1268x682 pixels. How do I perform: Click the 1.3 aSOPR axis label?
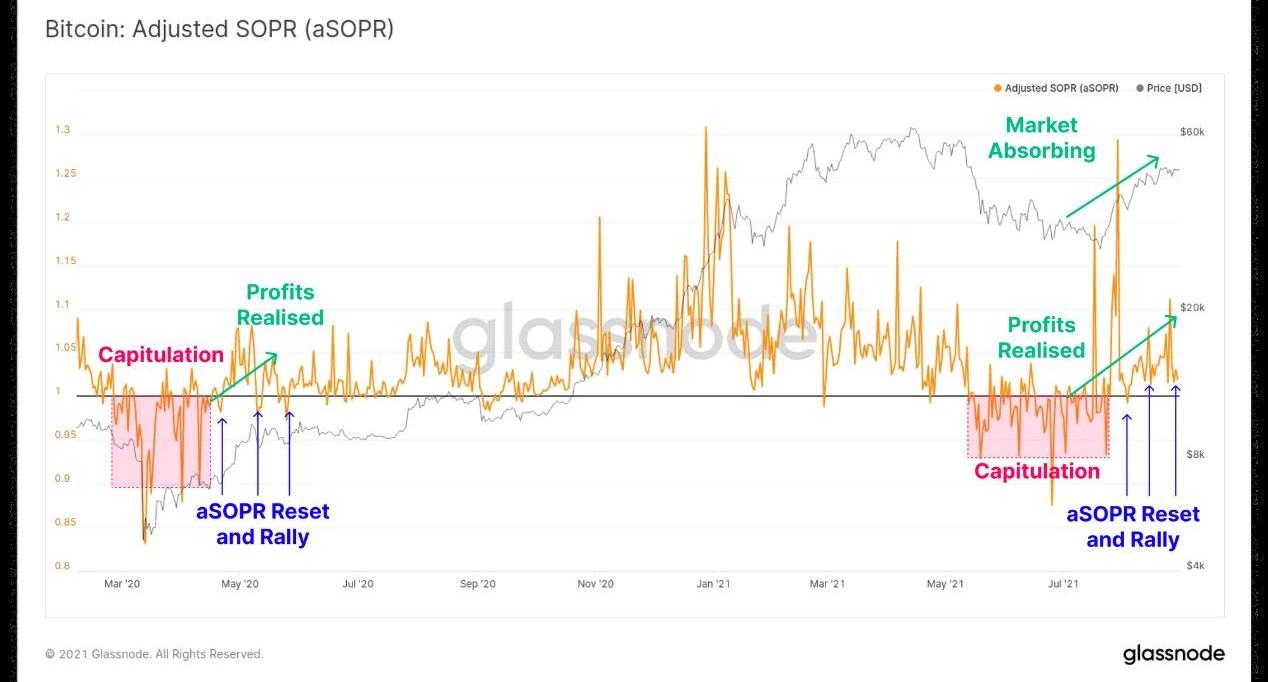pyautogui.click(x=63, y=130)
